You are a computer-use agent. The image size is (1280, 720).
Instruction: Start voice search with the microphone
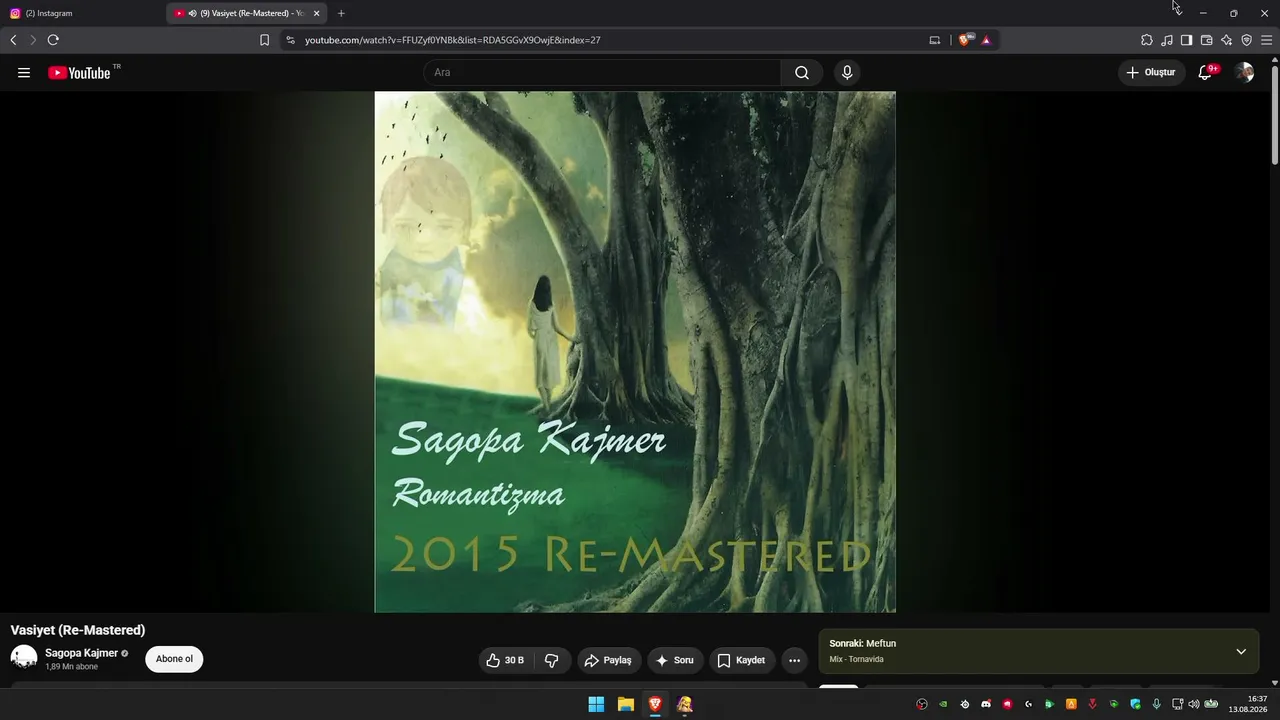coord(847,72)
